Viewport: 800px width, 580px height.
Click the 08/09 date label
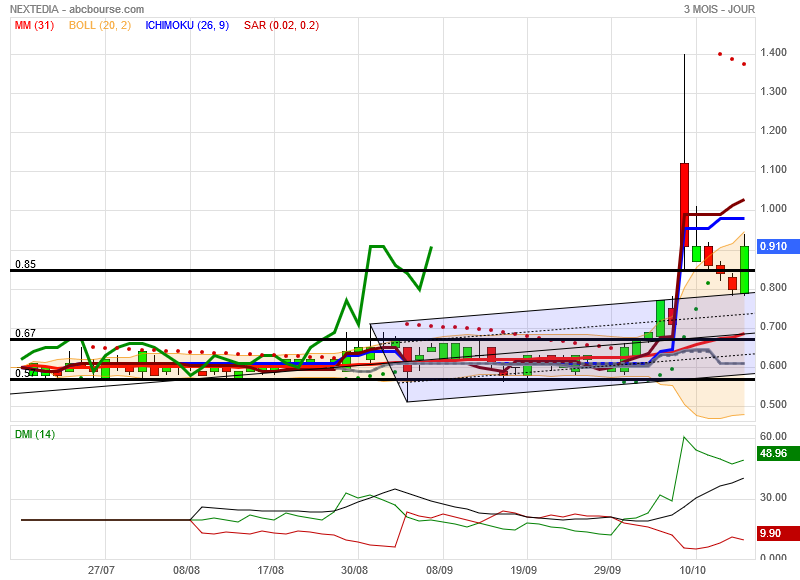[x=439, y=570]
